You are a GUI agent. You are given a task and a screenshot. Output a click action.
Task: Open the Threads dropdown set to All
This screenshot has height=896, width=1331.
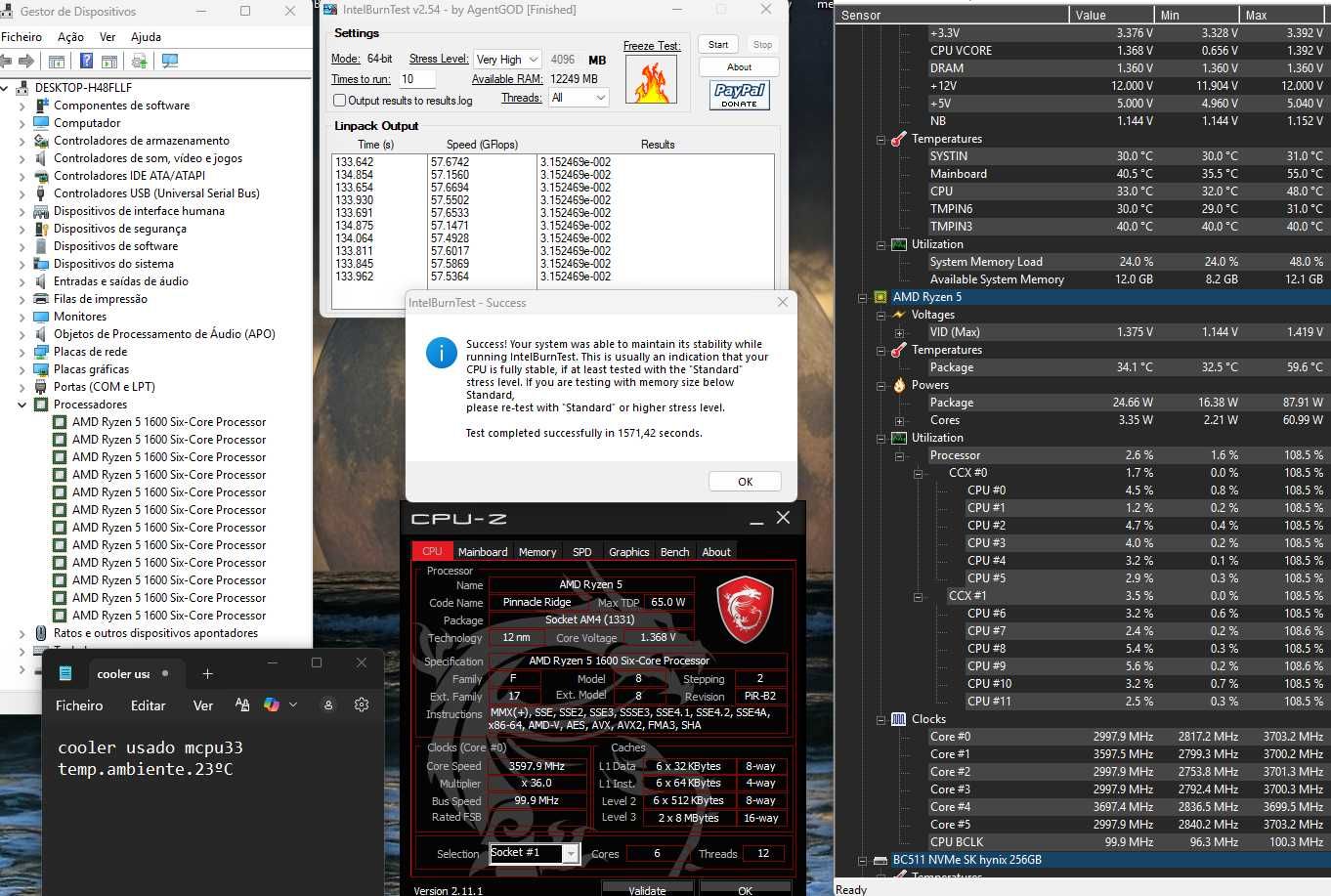pyautogui.click(x=579, y=98)
